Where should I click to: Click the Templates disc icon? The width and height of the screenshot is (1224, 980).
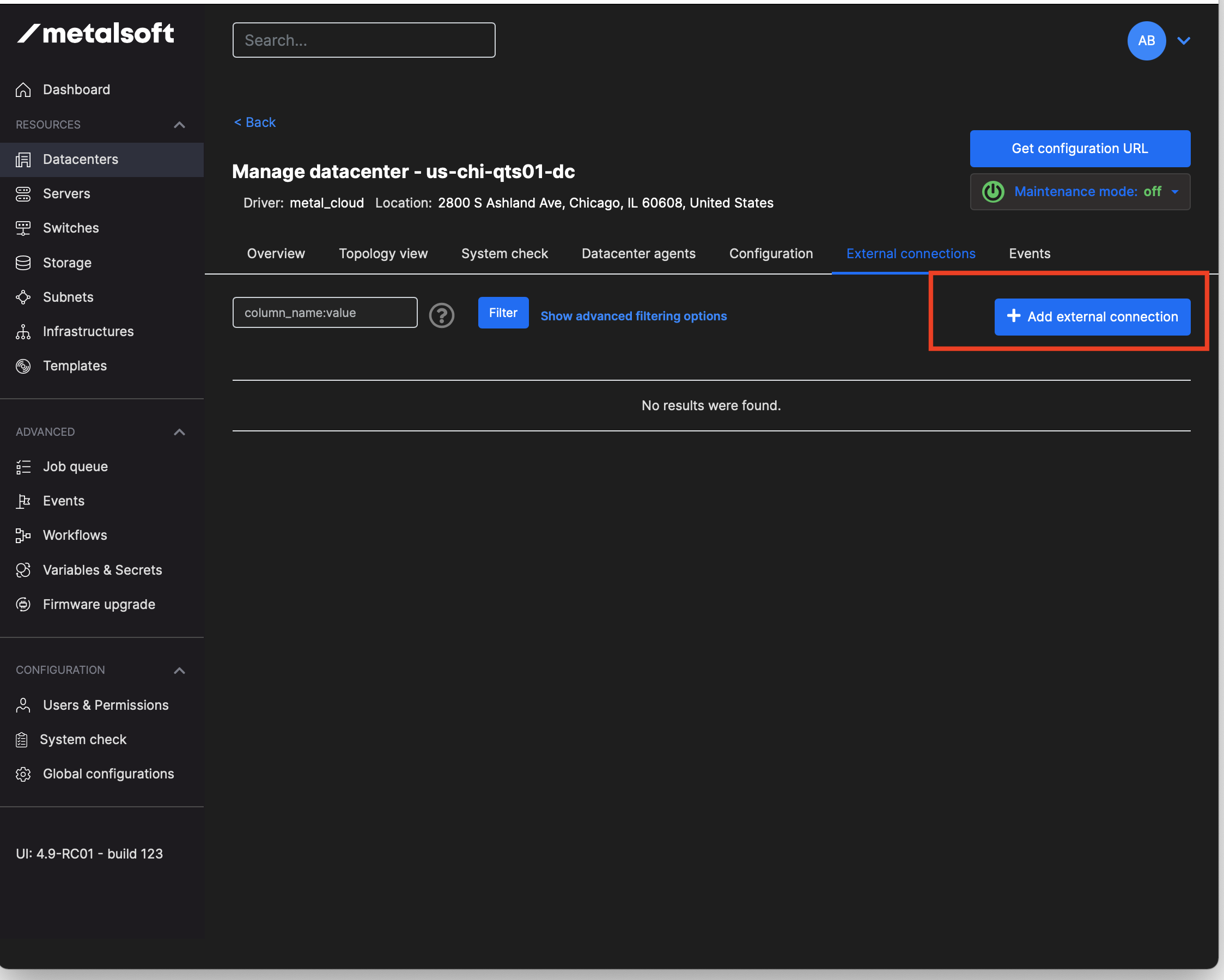[23, 366]
